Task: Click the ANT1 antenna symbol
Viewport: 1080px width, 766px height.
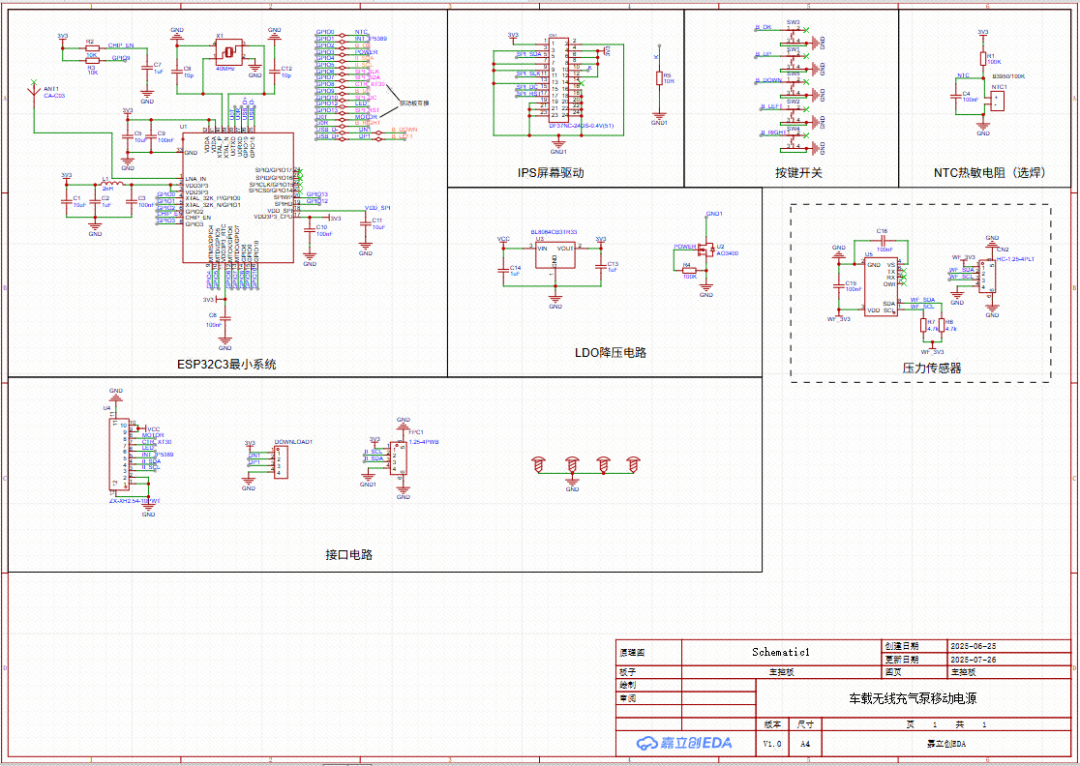Action: point(35,87)
